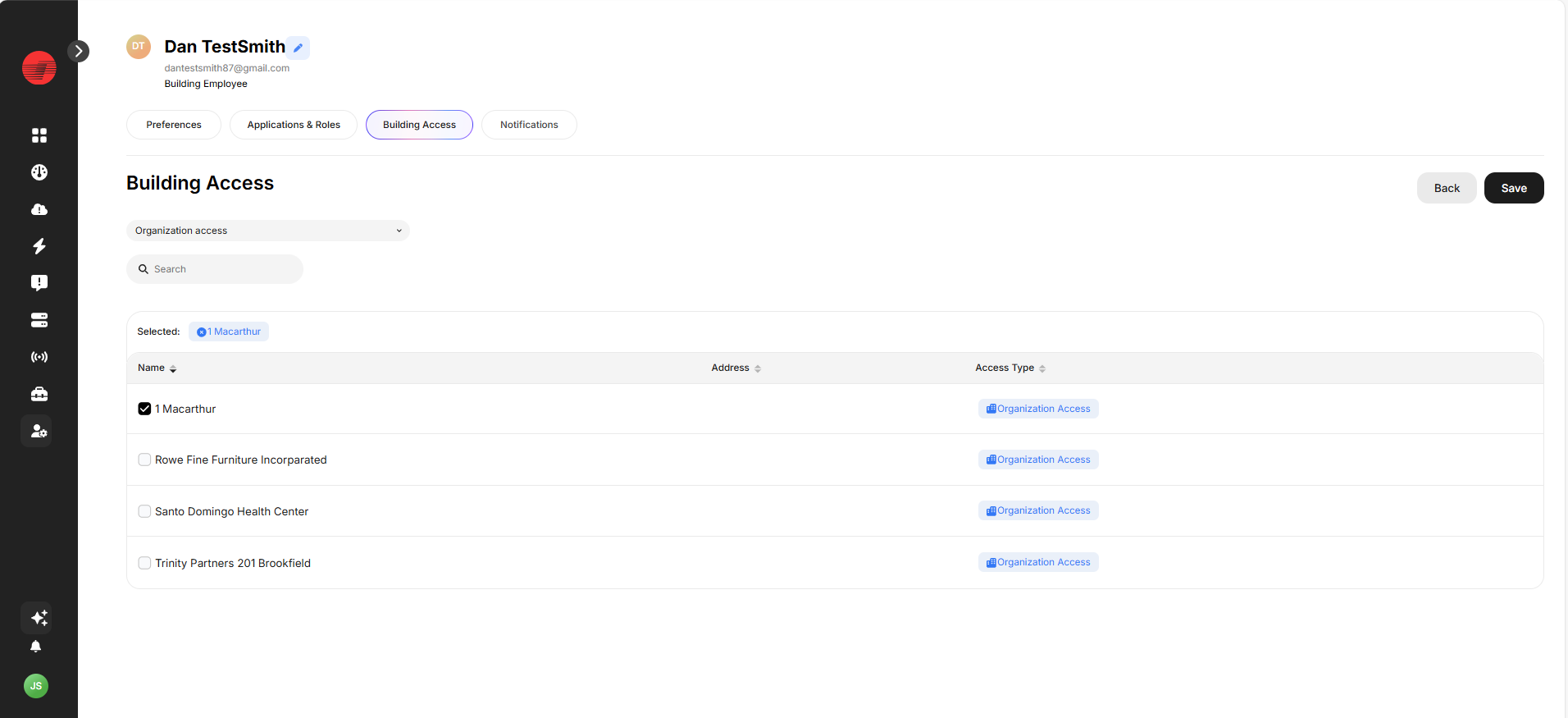Open the lightning bolt energy icon
The width and height of the screenshot is (1568, 718).
39,246
